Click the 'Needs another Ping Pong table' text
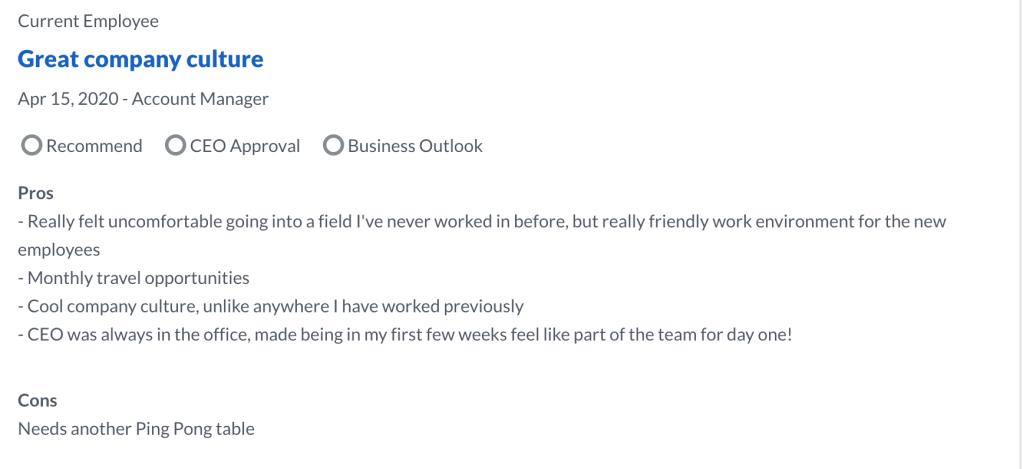The width and height of the screenshot is (1023, 469). pyautogui.click(x=136, y=429)
